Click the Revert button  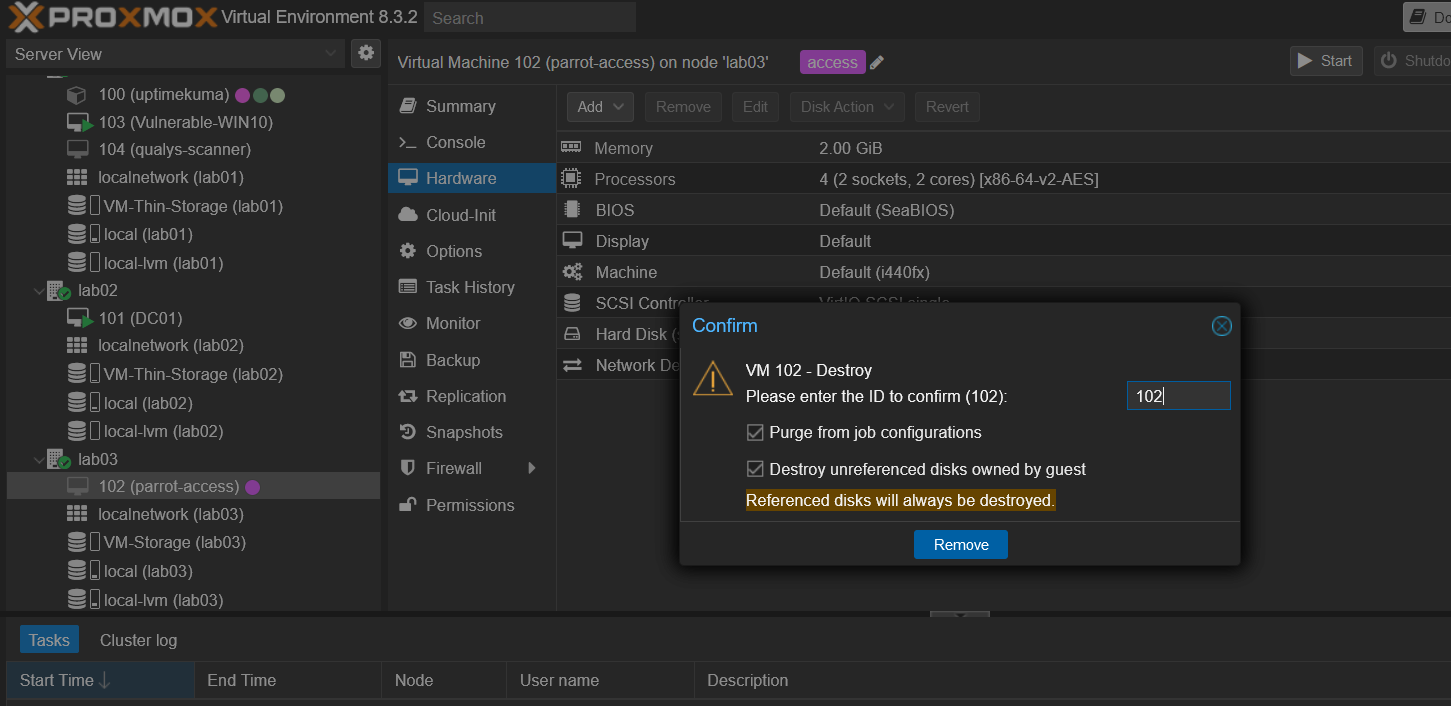(948, 107)
